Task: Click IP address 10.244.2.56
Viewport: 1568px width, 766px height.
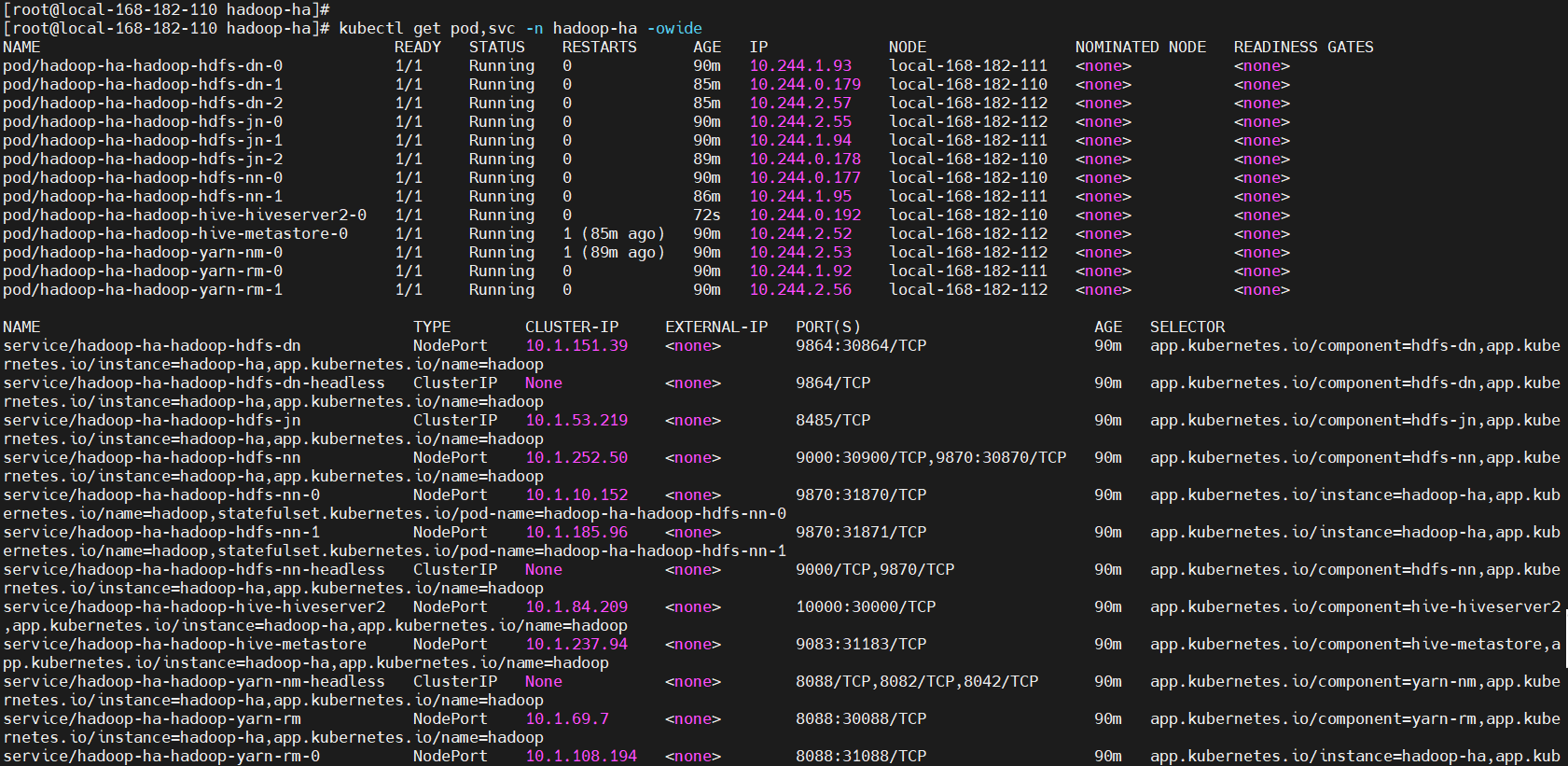Action: pyautogui.click(x=800, y=290)
